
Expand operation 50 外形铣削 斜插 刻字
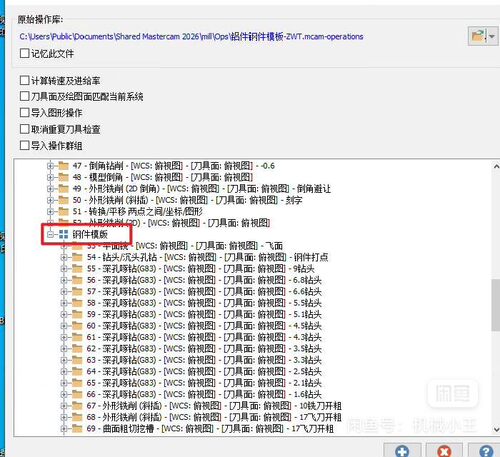click(x=50, y=200)
